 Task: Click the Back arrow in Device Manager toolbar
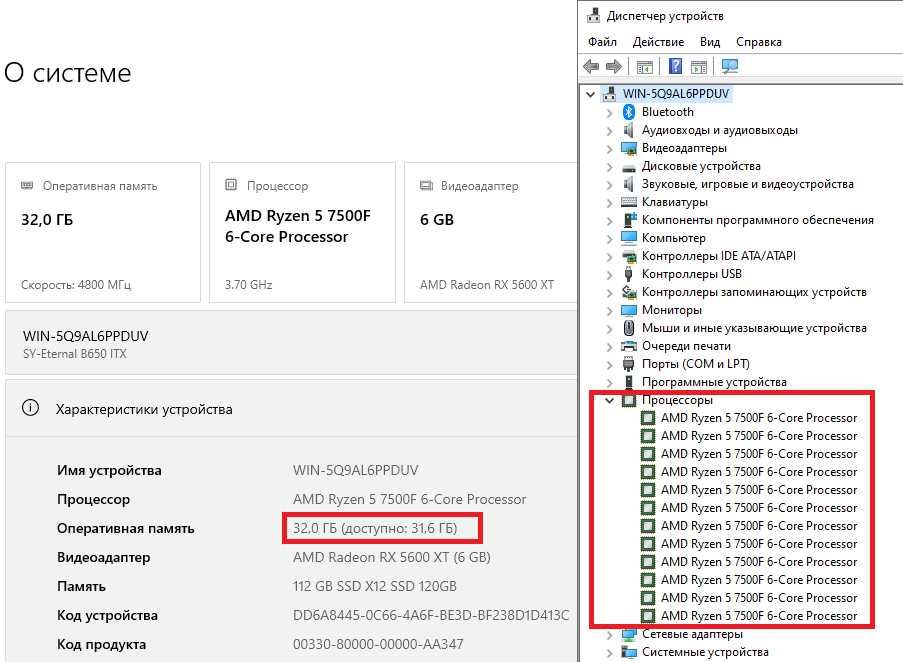pos(591,66)
